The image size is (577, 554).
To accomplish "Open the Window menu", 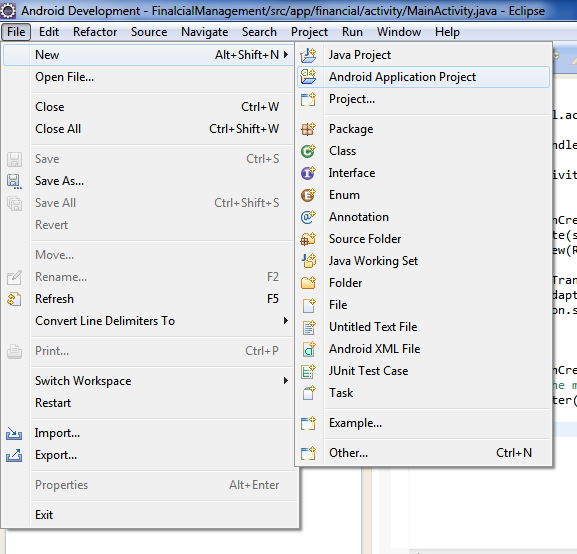I will (399, 32).
